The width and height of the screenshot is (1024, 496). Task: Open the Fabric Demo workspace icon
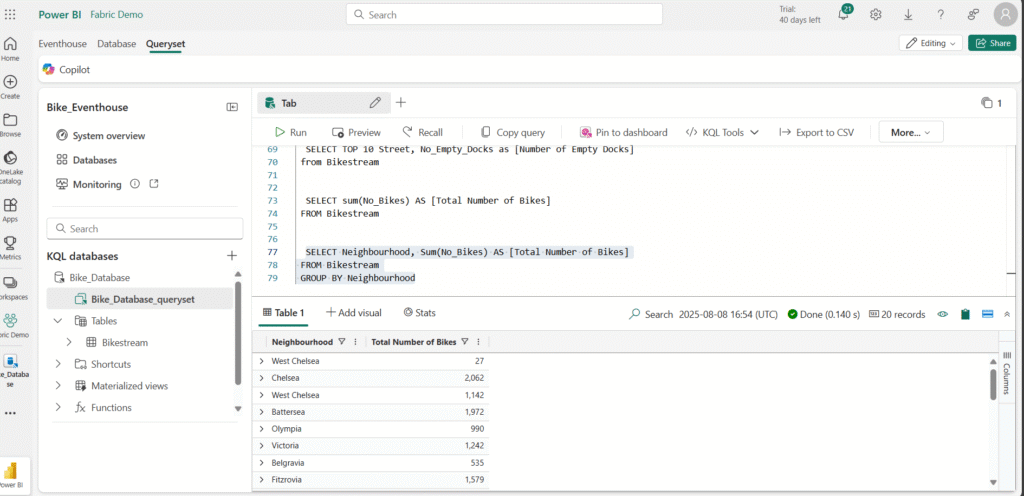click(10, 325)
